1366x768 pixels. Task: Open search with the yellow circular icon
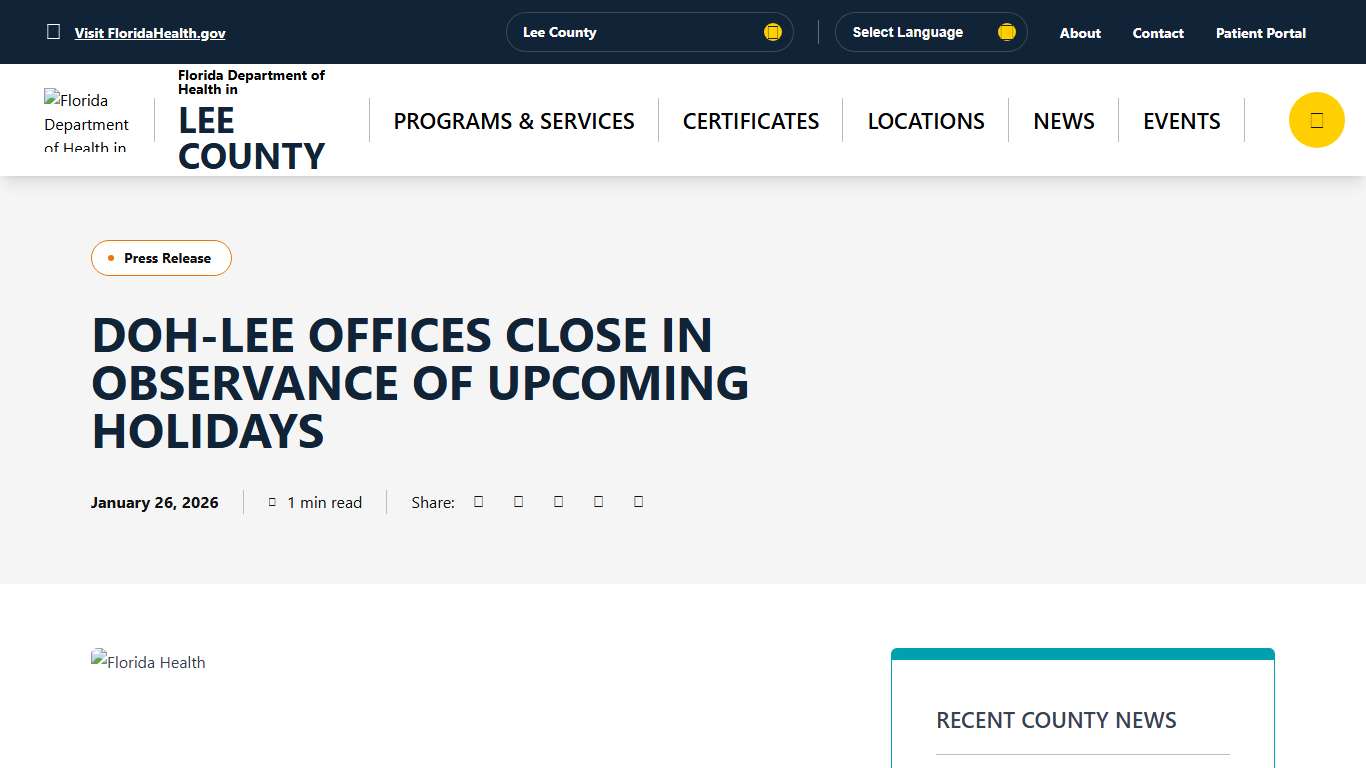pyautogui.click(x=1316, y=119)
